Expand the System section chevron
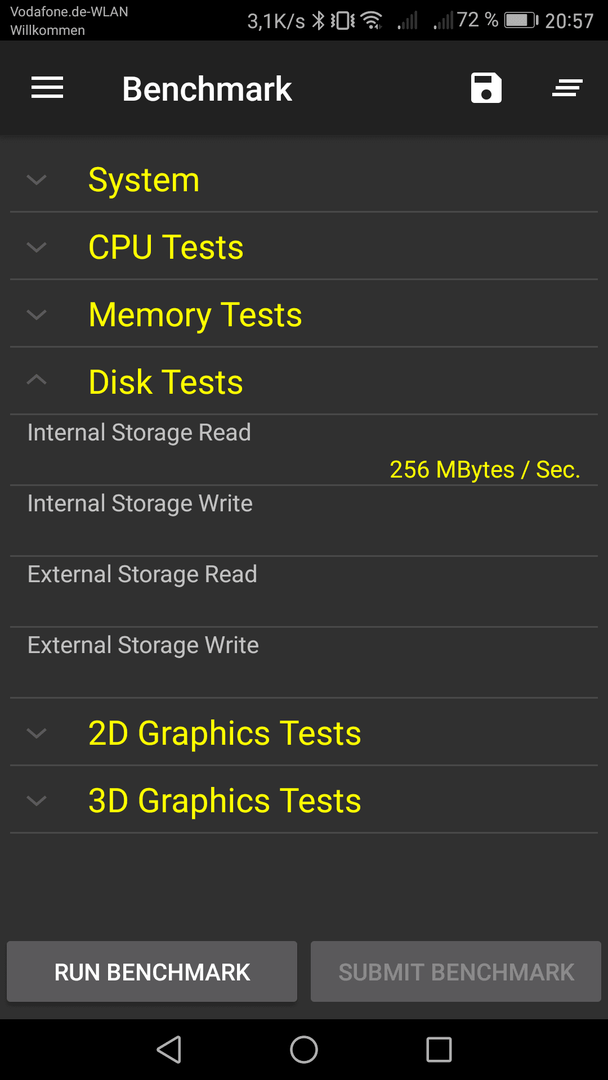Image resolution: width=608 pixels, height=1080 pixels. 36,180
